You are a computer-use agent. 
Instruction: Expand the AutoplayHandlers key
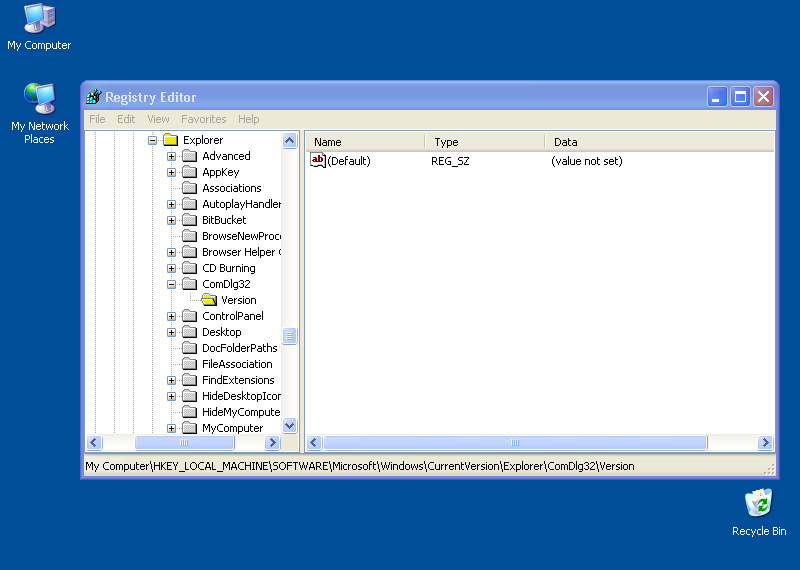click(171, 205)
